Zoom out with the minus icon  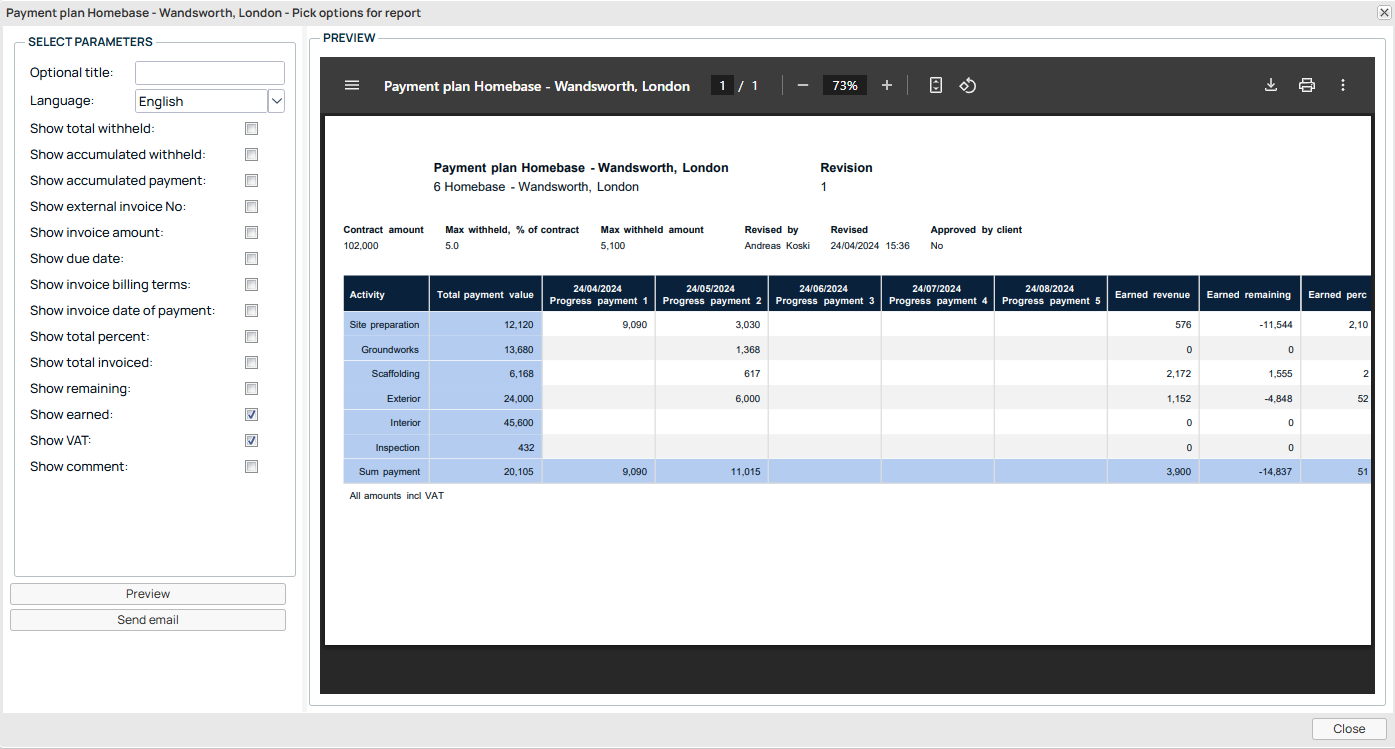[802, 85]
